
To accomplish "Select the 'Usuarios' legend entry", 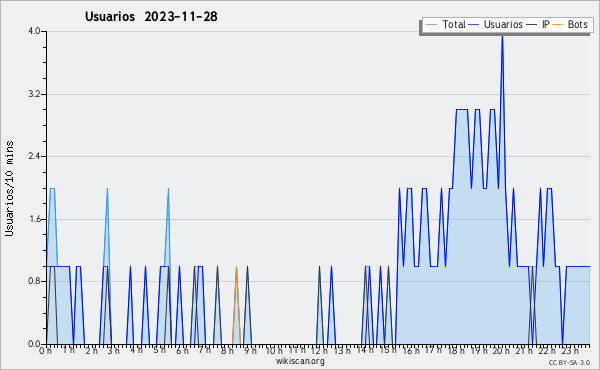I will (x=496, y=25).
